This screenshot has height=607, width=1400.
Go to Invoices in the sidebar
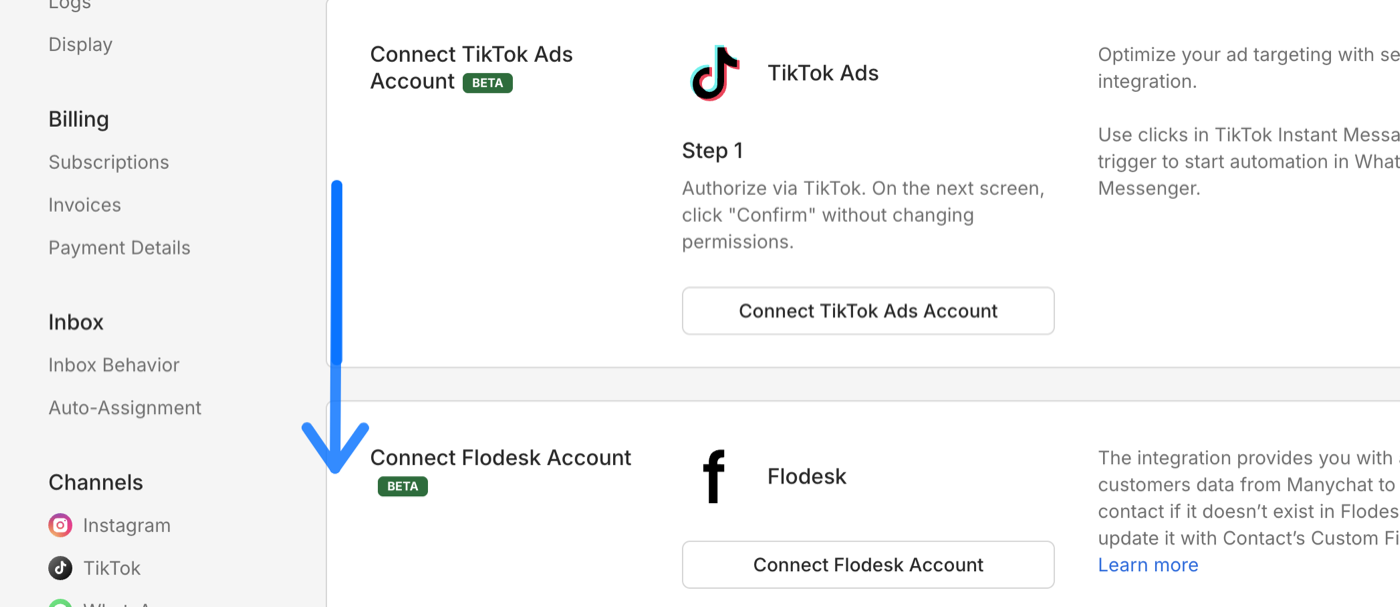(85, 205)
